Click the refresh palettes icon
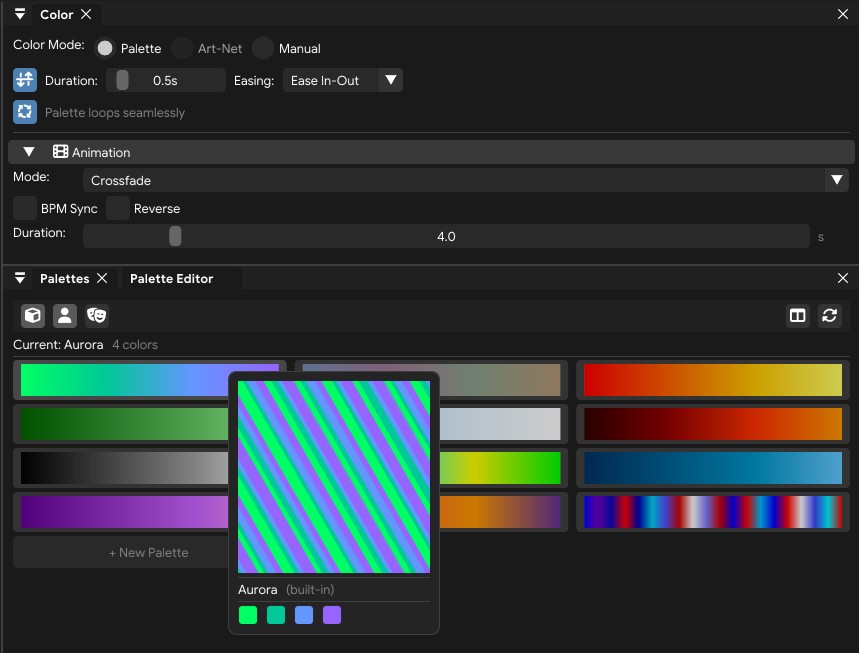Image resolution: width=859 pixels, height=653 pixels. (829, 316)
